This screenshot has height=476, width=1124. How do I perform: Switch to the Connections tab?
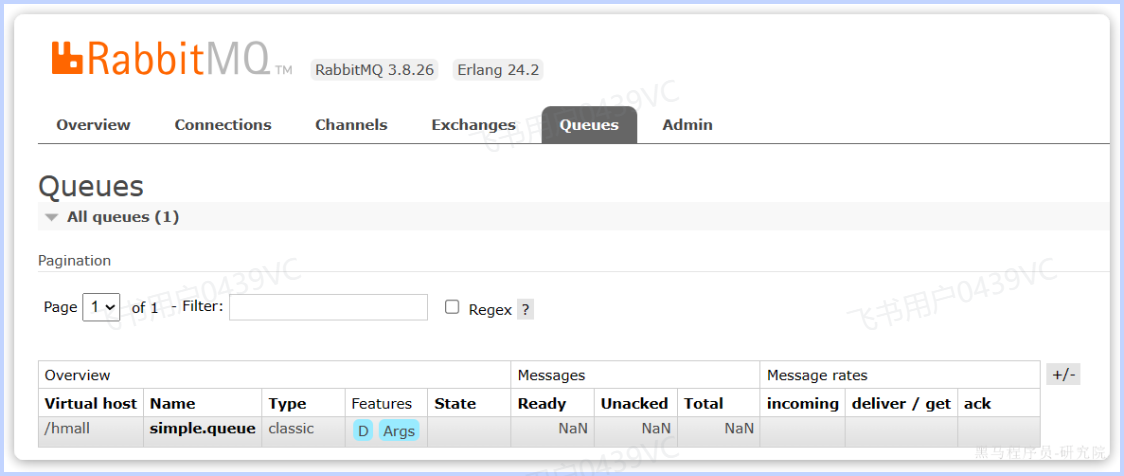[223, 125]
